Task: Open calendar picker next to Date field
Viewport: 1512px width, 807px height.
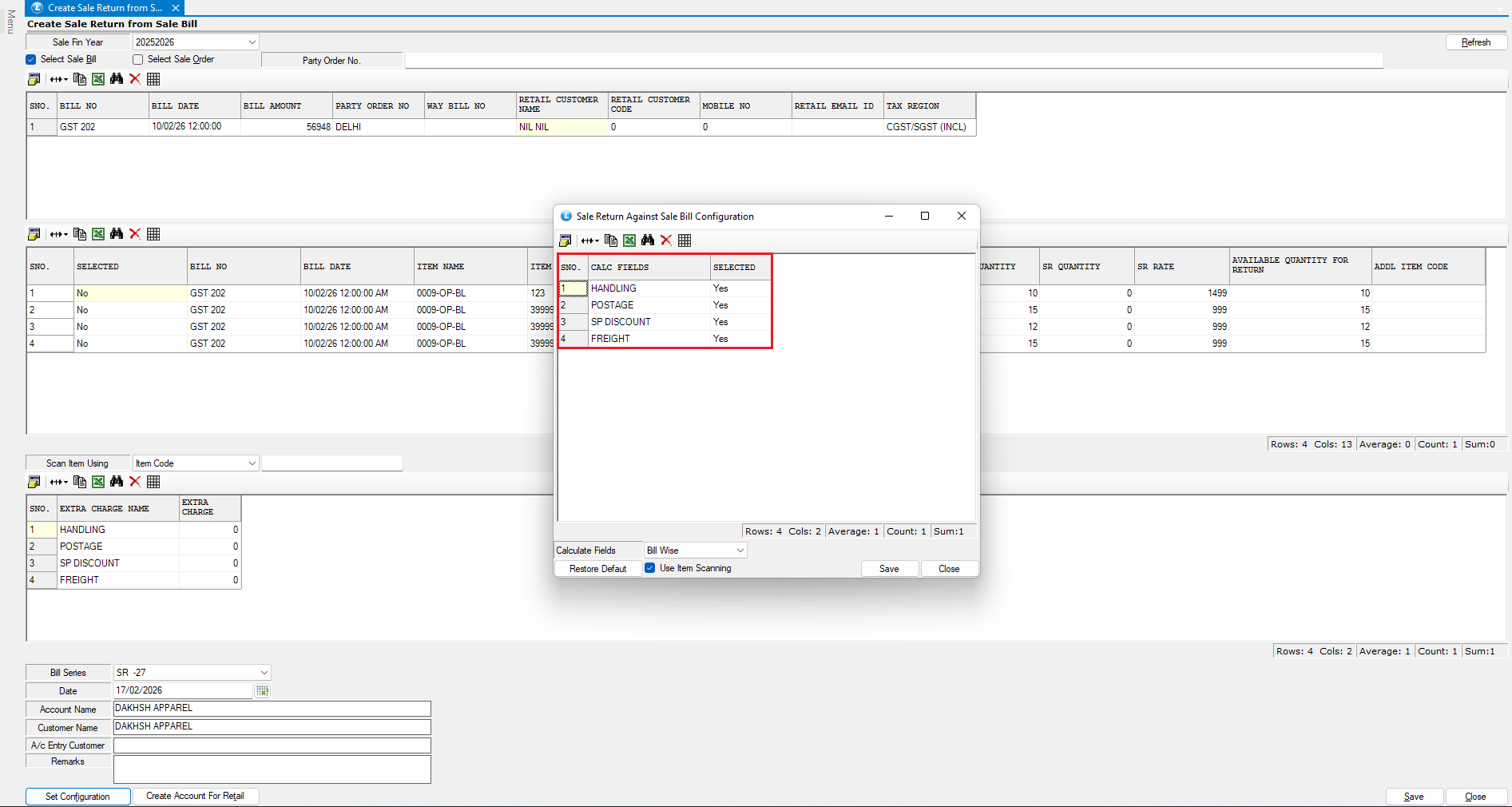Action: point(262,691)
